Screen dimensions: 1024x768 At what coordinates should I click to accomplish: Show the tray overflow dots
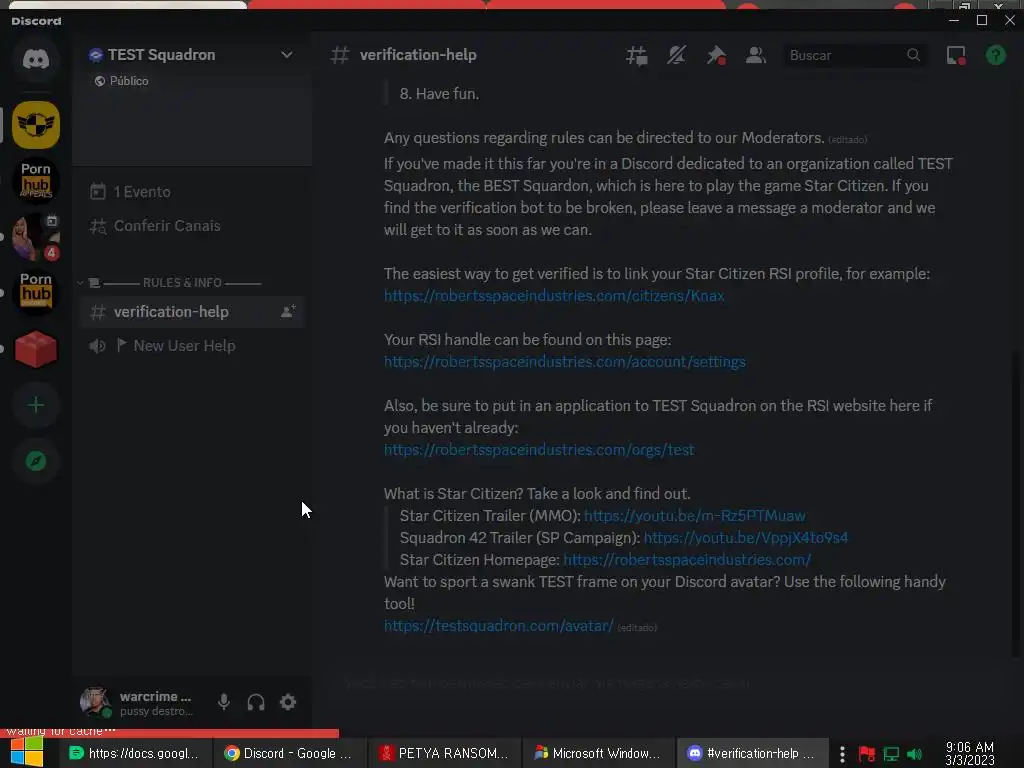point(842,754)
